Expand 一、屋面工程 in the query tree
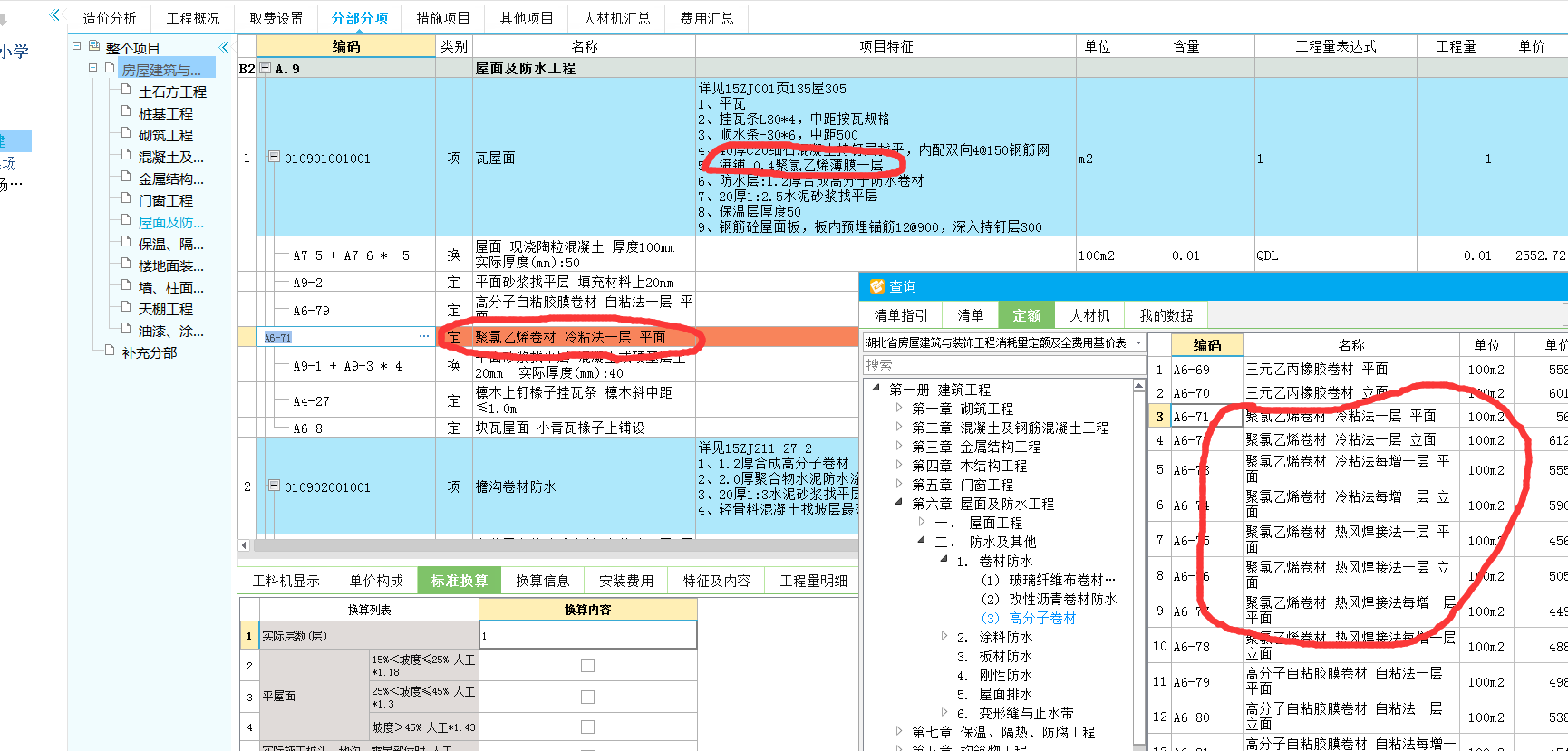The height and width of the screenshot is (751, 1568). (x=922, y=522)
